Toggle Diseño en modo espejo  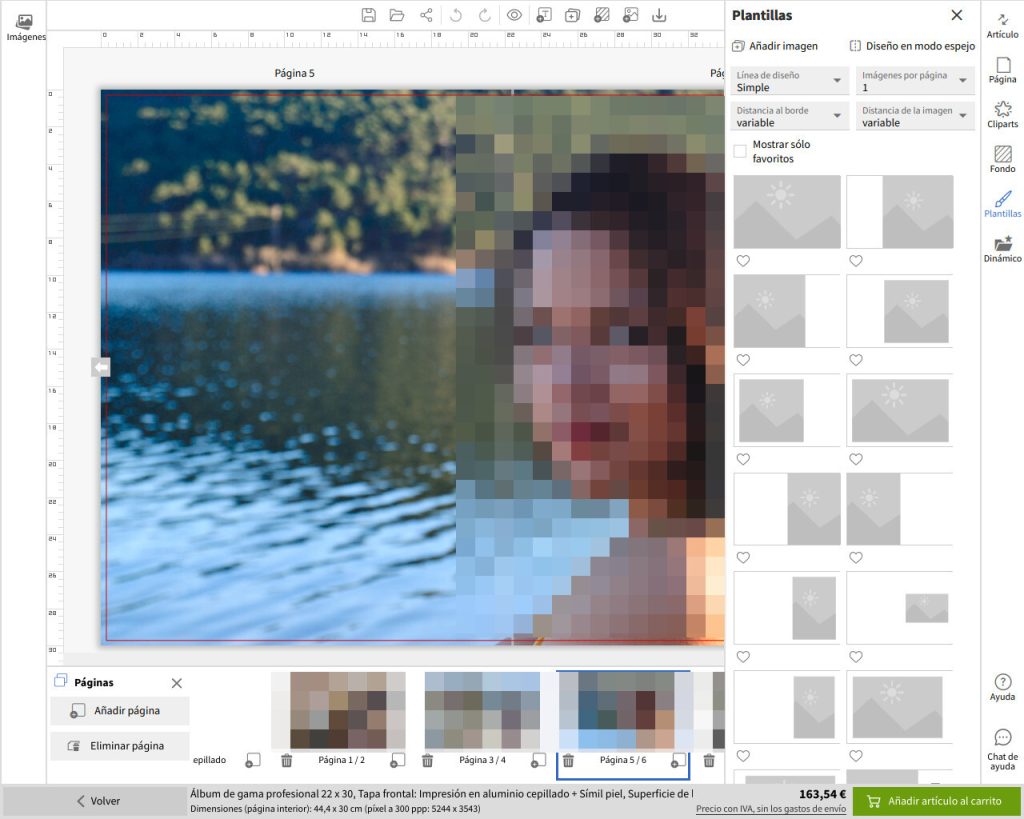(912, 46)
